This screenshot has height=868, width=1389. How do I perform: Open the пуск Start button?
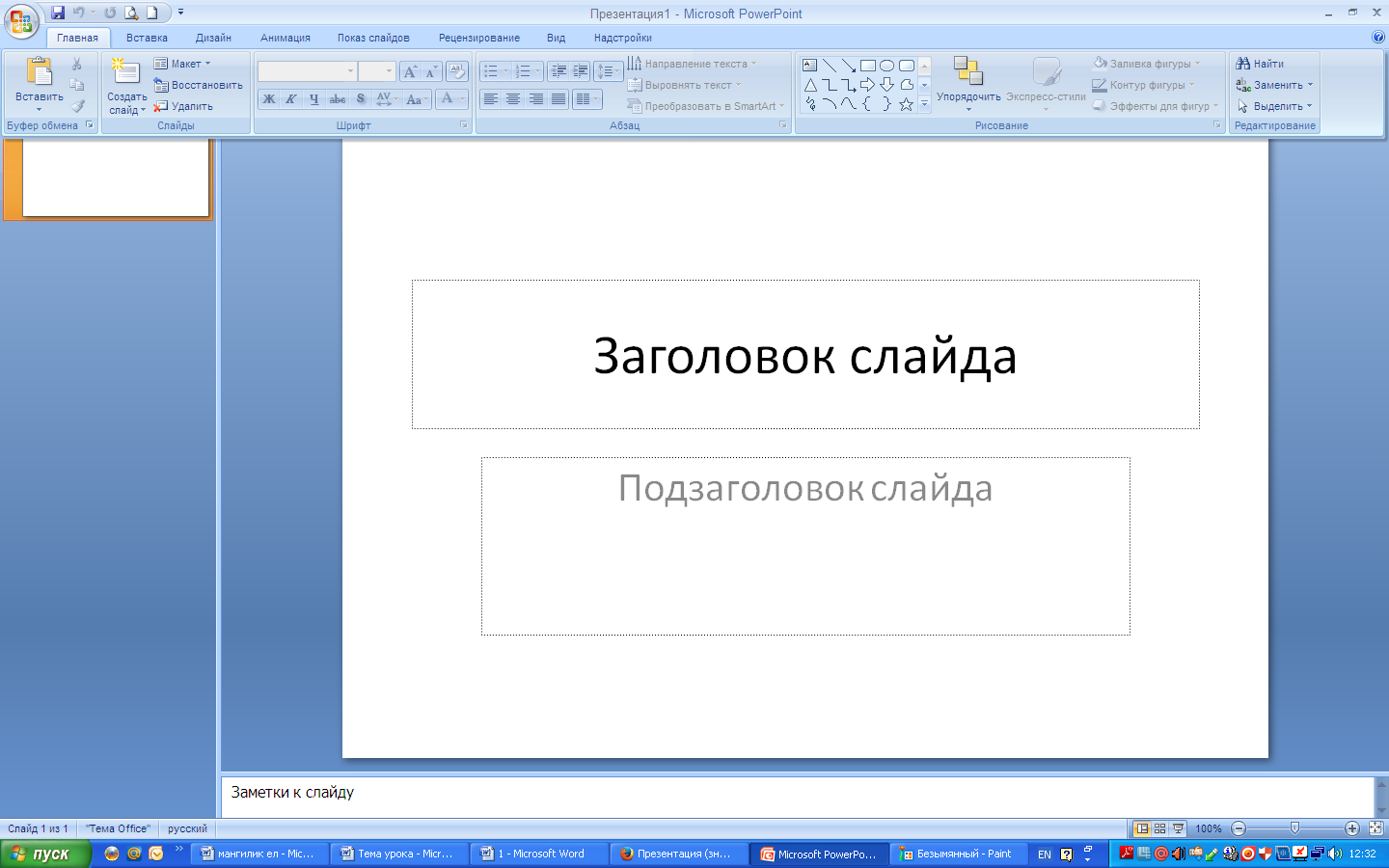pos(45,854)
